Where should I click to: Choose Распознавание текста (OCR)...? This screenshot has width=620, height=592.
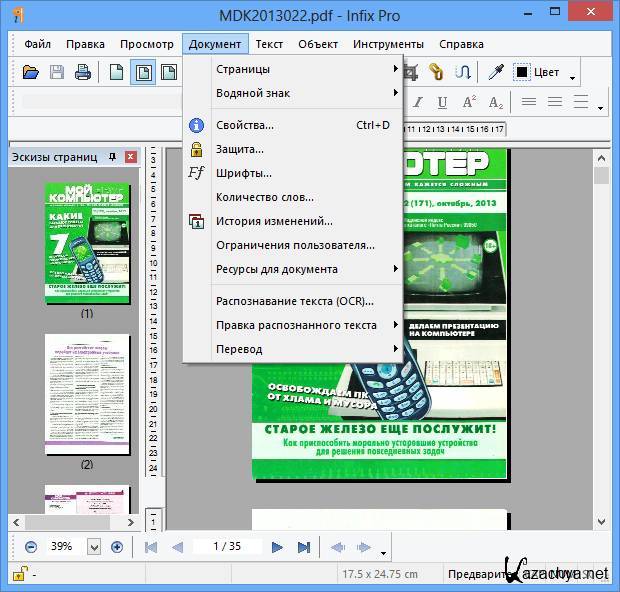click(x=294, y=301)
